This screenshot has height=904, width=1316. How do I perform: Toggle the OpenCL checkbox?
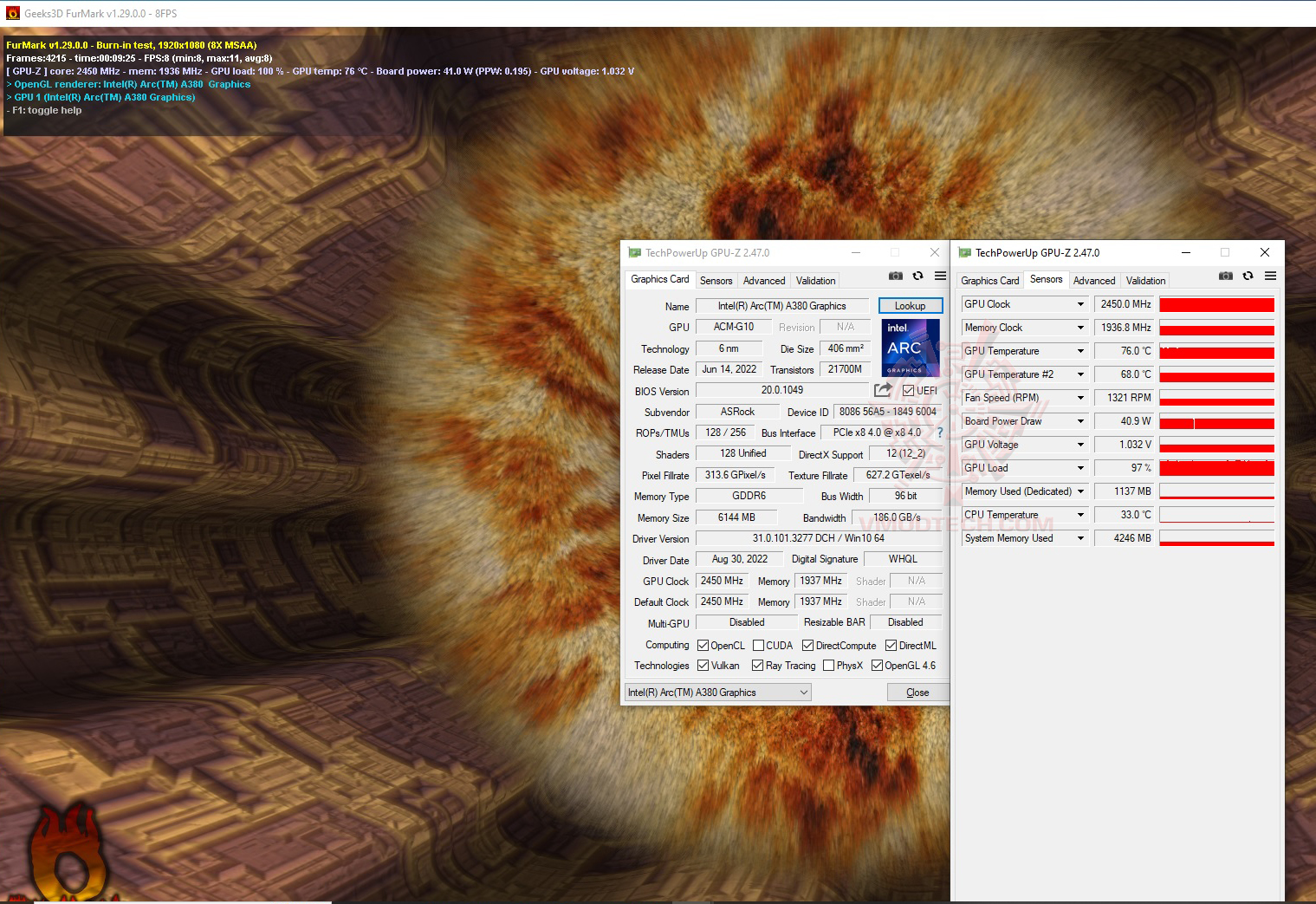pos(703,646)
